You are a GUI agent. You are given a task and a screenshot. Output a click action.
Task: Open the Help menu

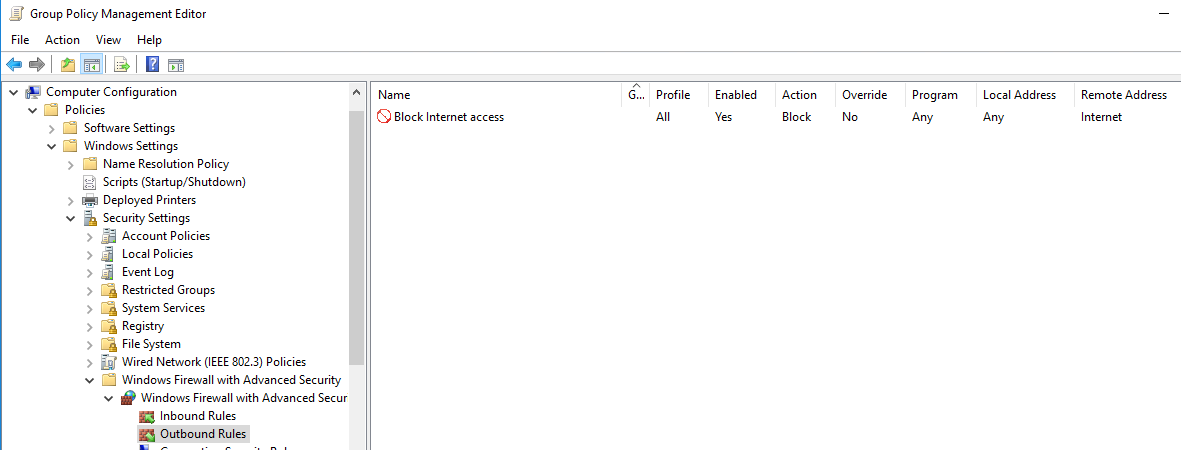point(149,40)
